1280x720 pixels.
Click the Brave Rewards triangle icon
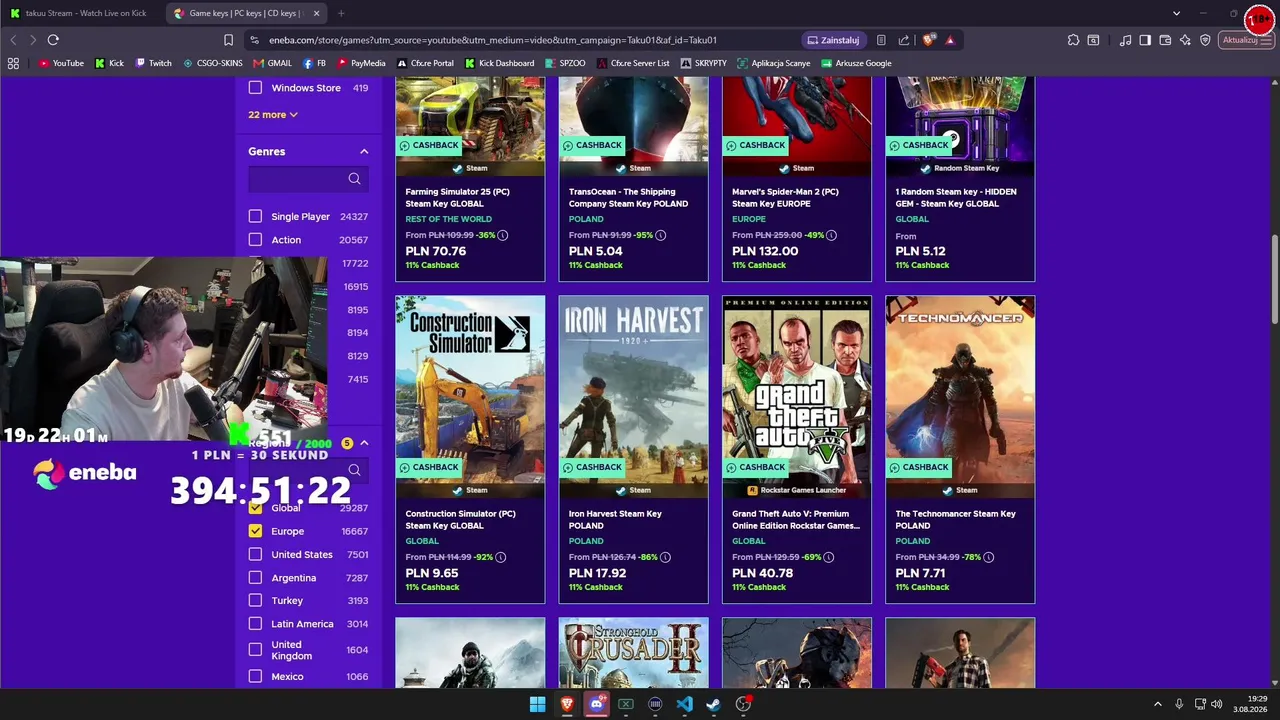pos(950,40)
